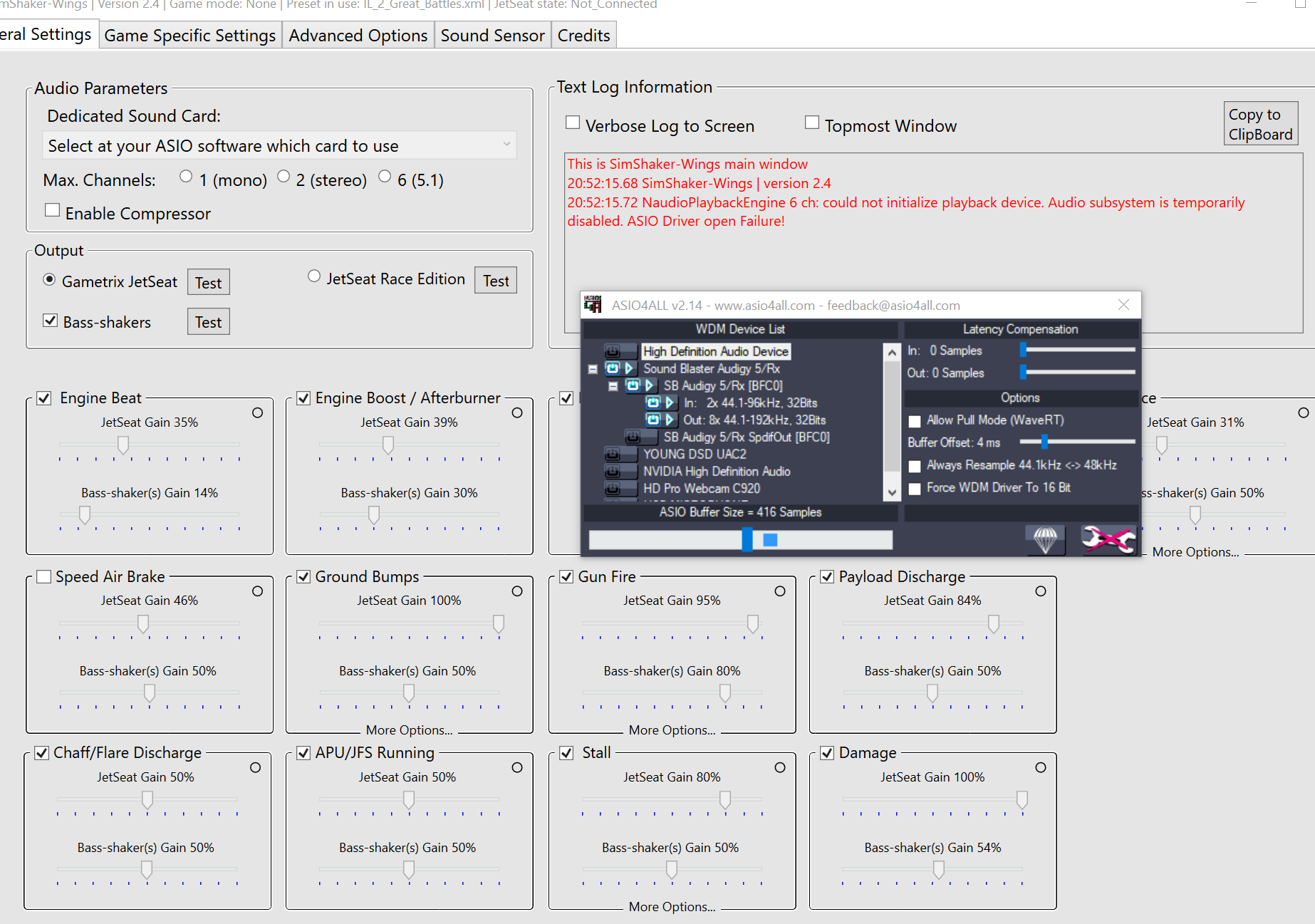Switch to the Advanced Options tab
This screenshot has height=924, width=1315.
358,36
